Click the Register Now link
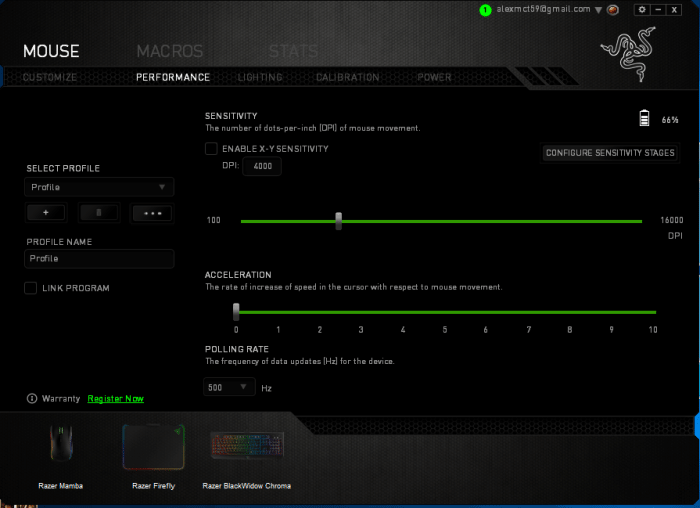Screen dimensions: 700x508 tap(116, 399)
